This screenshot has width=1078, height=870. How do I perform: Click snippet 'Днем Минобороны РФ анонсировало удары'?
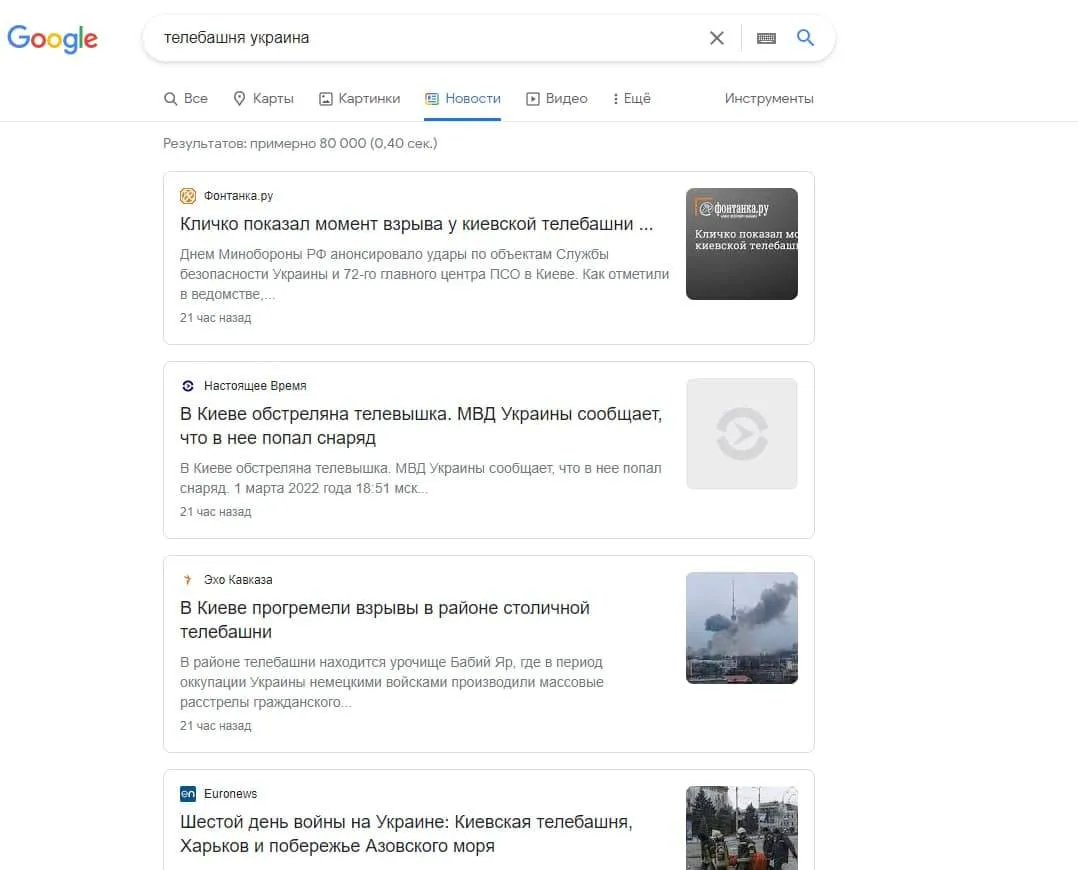(424, 274)
